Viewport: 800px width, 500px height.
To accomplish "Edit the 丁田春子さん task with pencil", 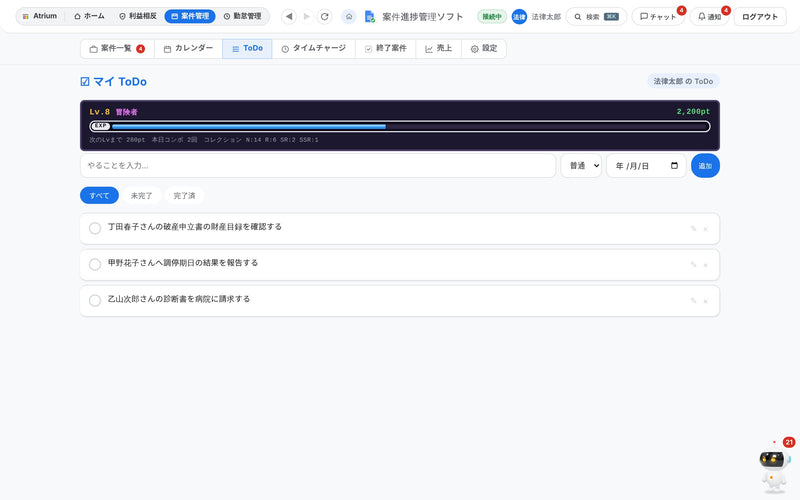I will click(x=693, y=229).
